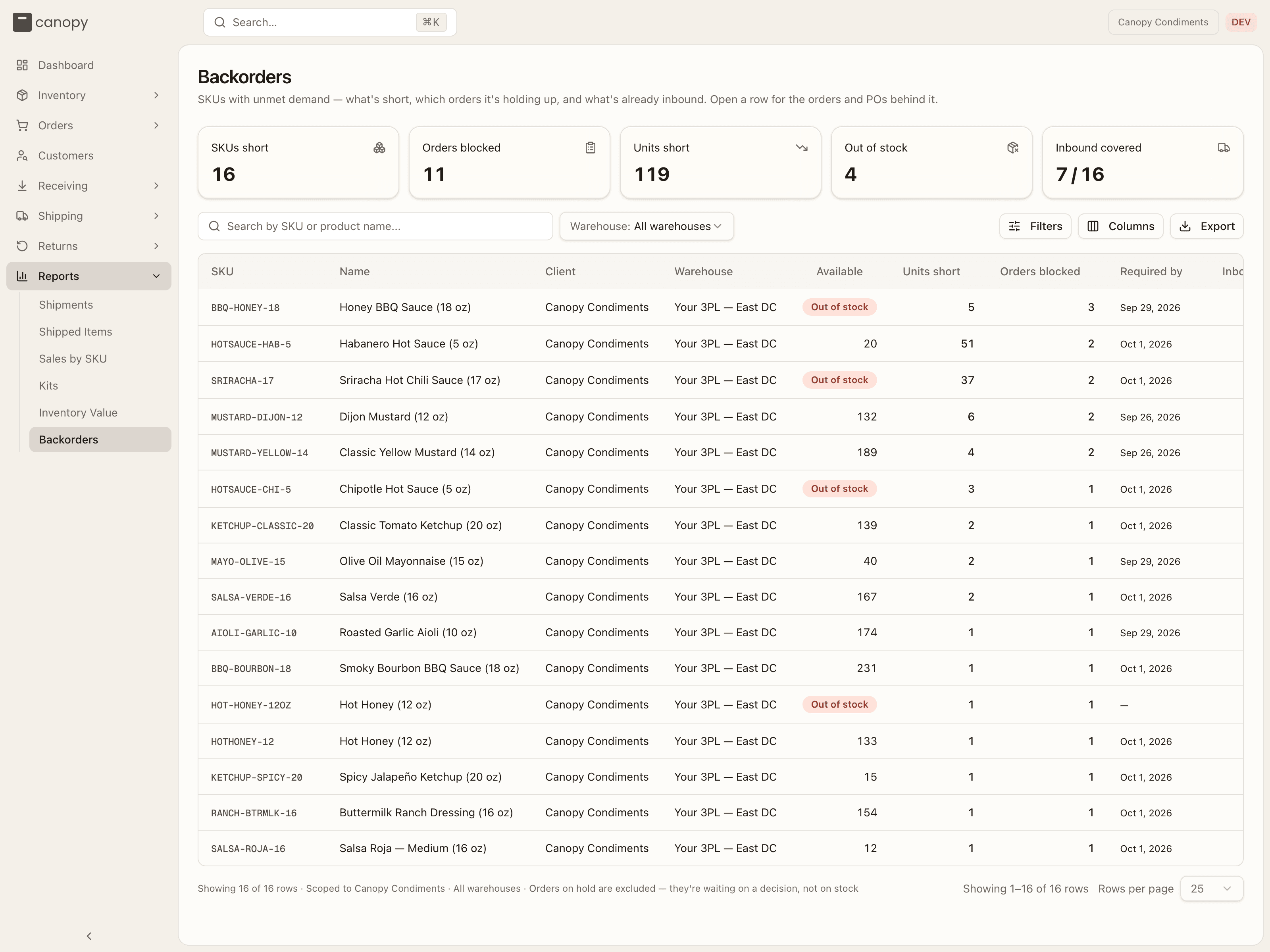Expand the Shipping submenu chevron
The height and width of the screenshot is (952, 1270).
156,216
